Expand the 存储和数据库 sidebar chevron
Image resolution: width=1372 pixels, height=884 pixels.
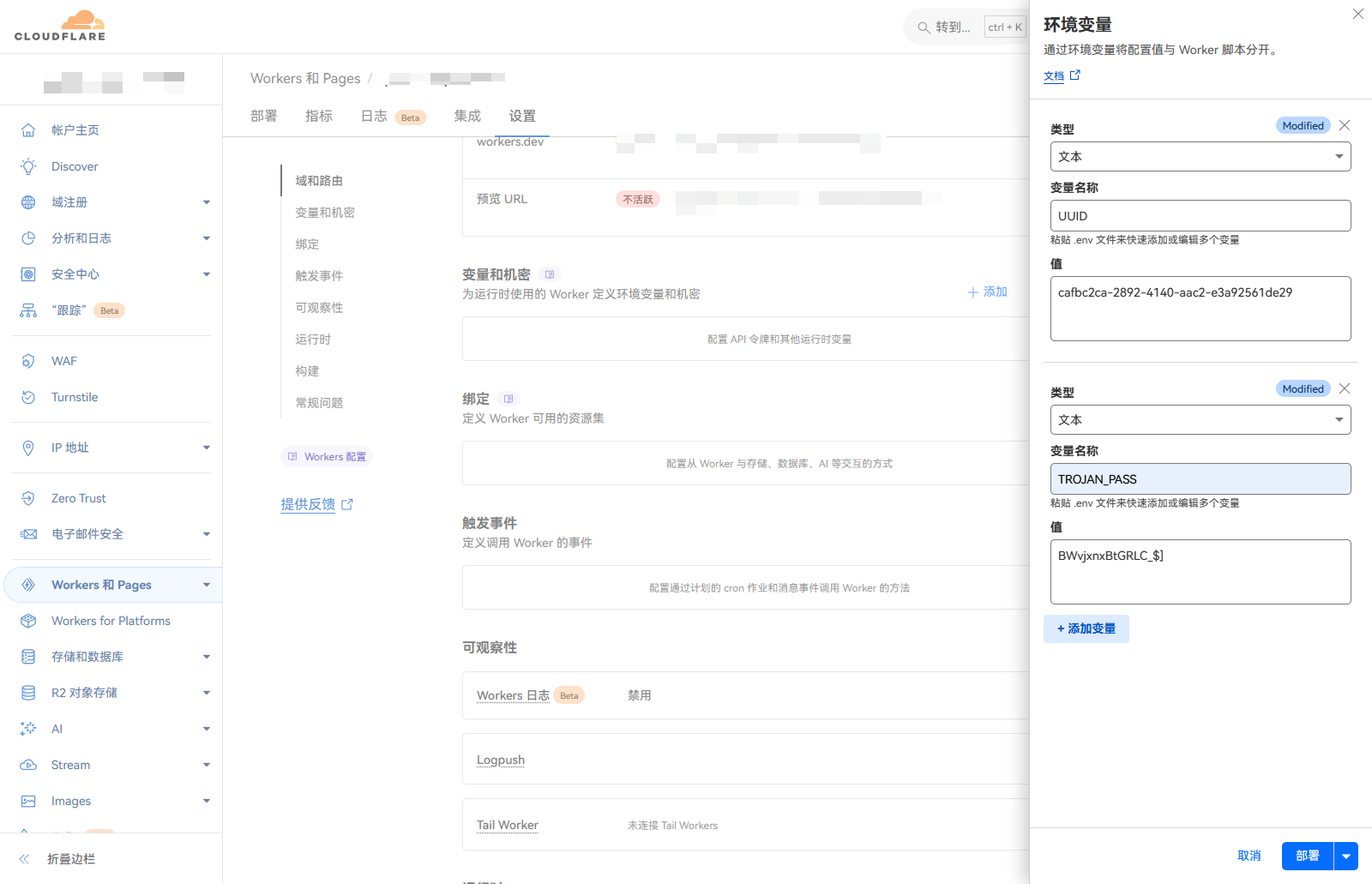[206, 656]
